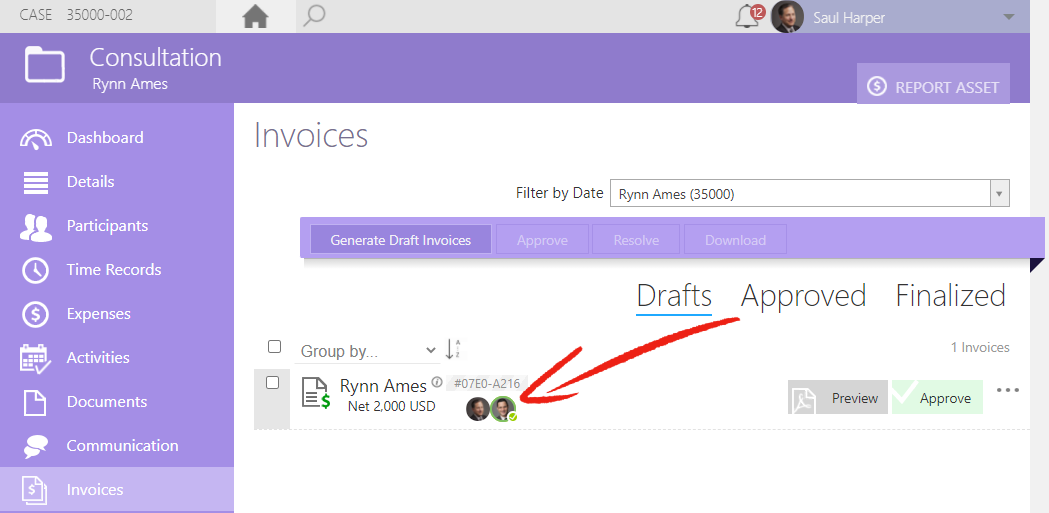Open notifications via the bell icon
This screenshot has height=513, width=1049.
pos(748,17)
